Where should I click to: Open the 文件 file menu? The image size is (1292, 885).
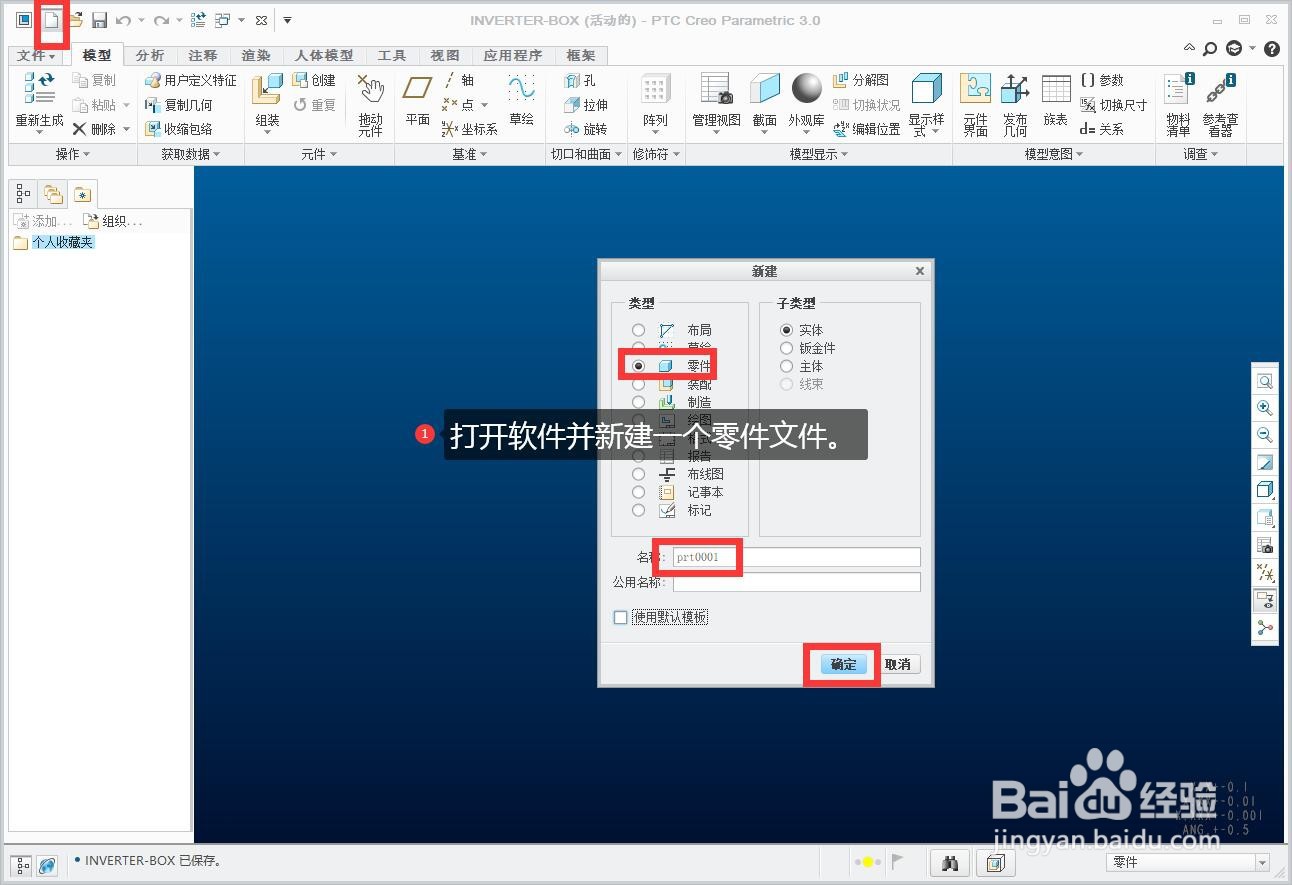coord(37,55)
